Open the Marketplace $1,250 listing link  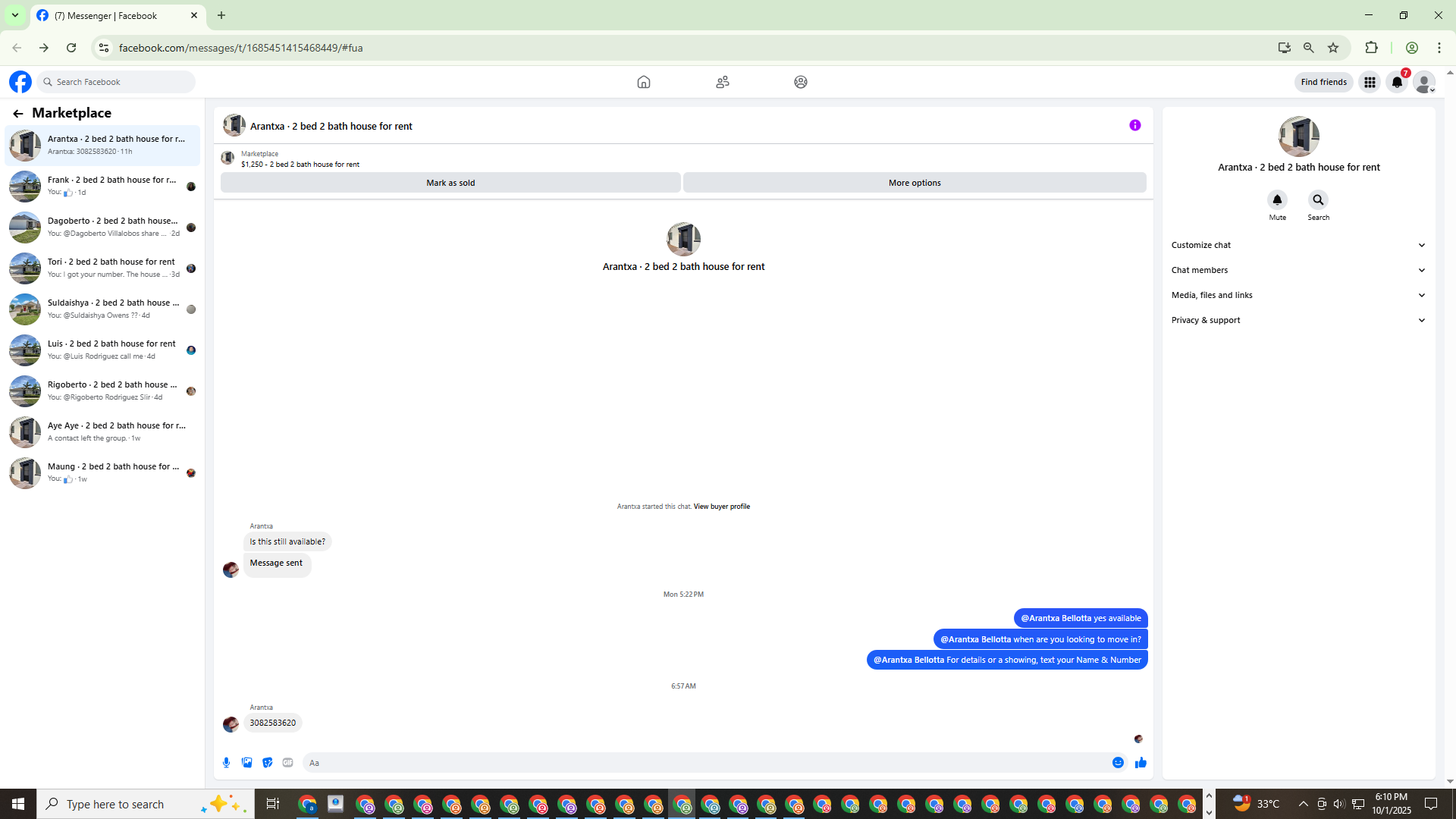pos(300,164)
